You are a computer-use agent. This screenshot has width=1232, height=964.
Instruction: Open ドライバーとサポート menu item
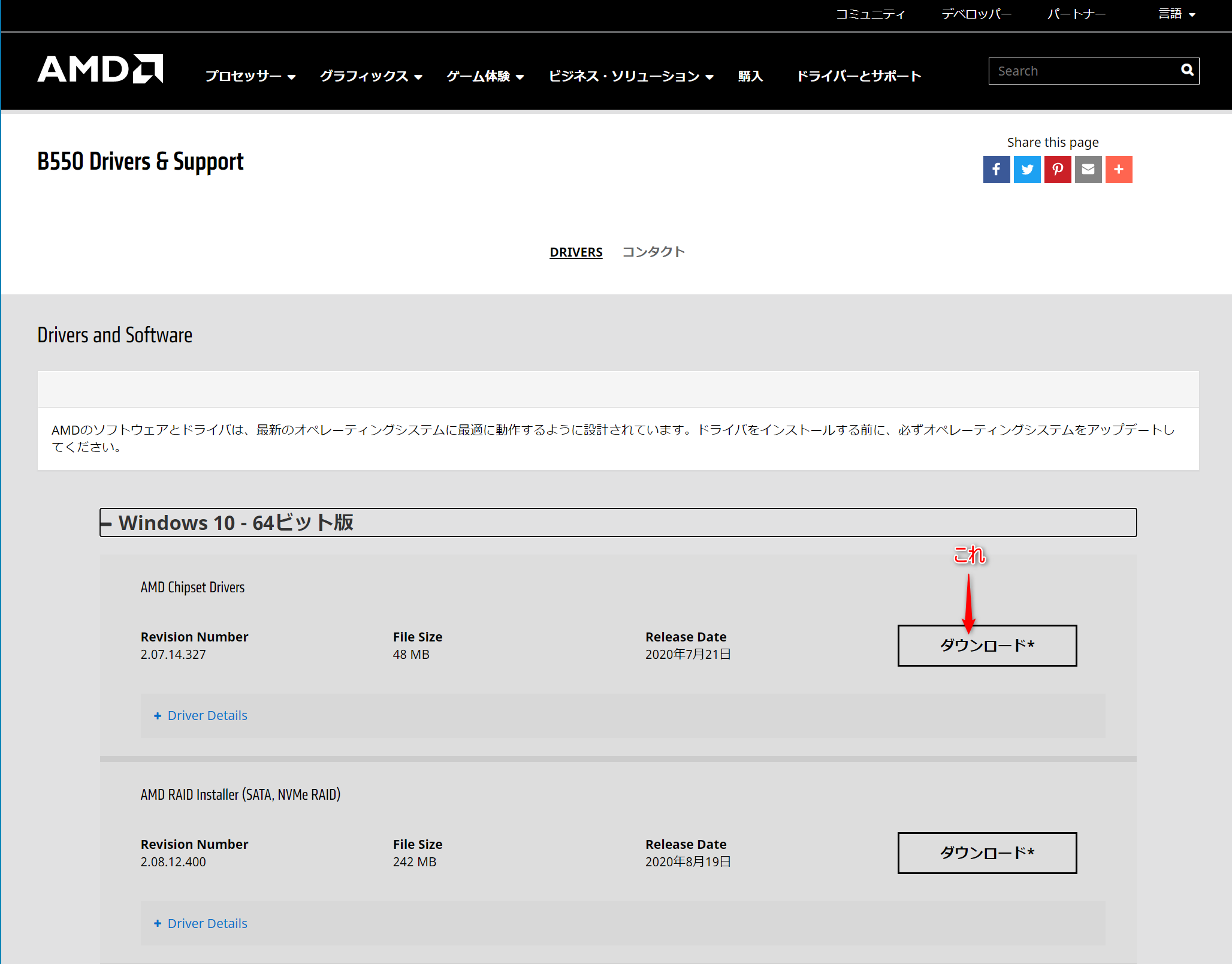click(858, 76)
